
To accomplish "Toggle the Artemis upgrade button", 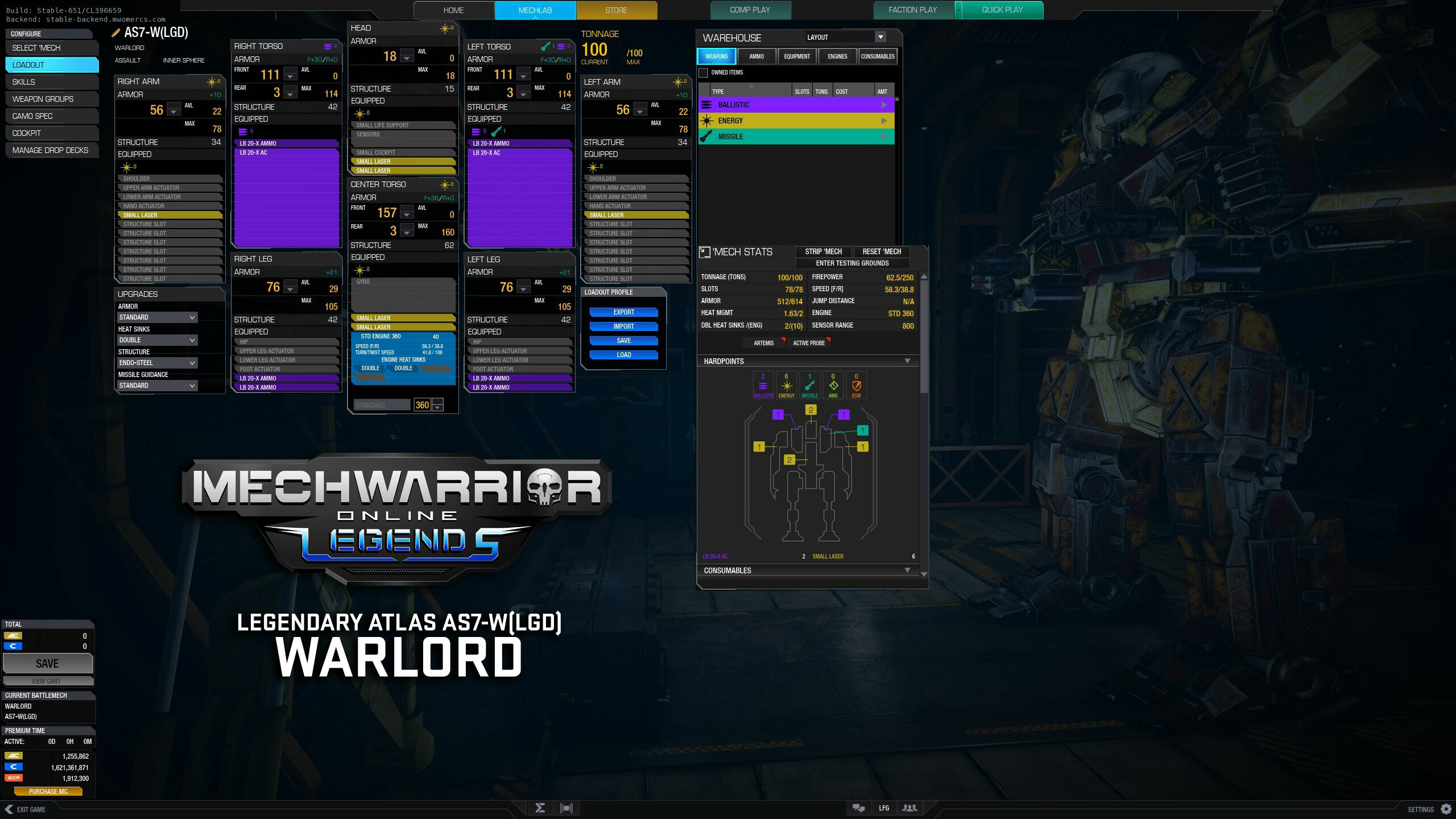I will (x=763, y=342).
